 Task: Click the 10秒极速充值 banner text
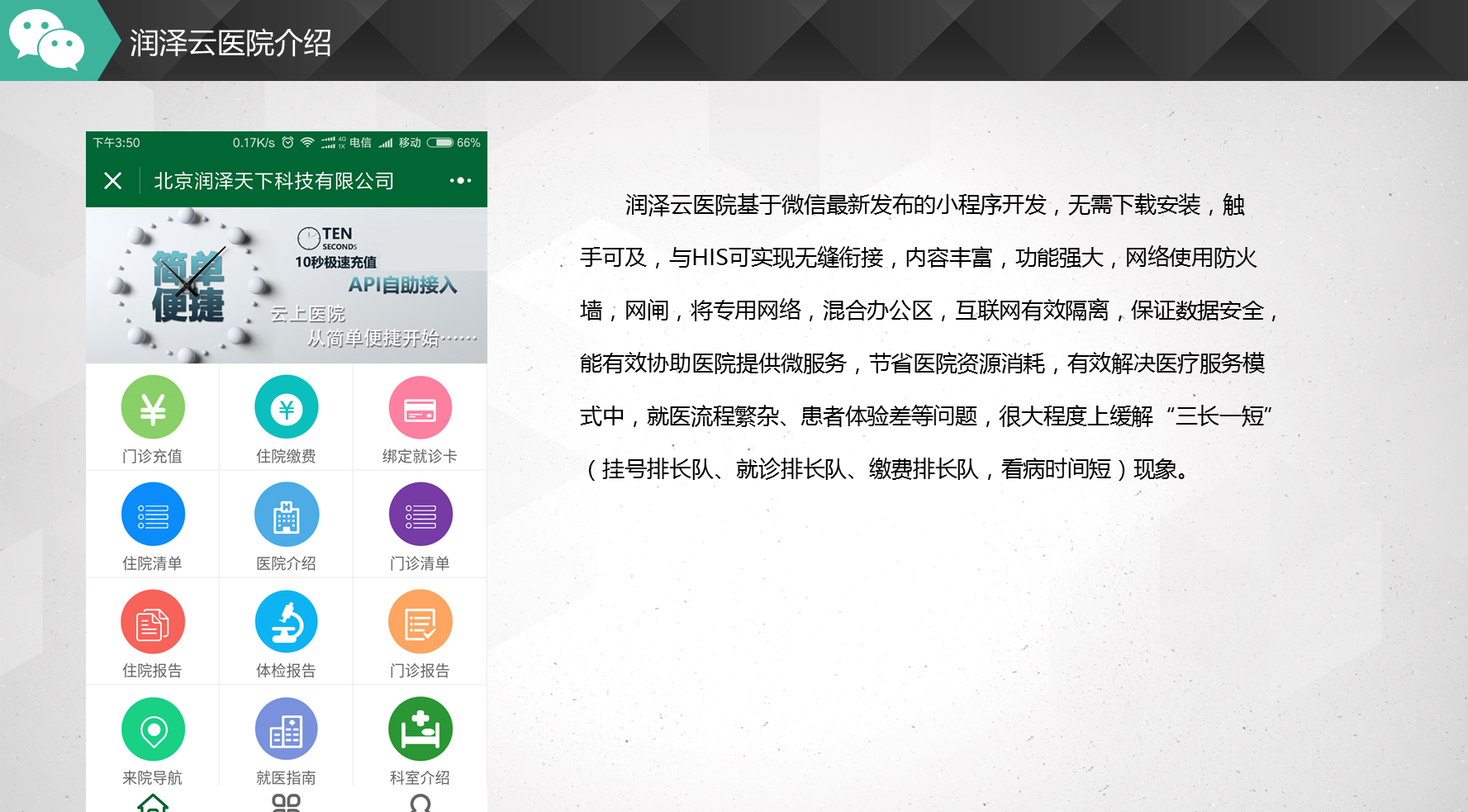(x=336, y=262)
